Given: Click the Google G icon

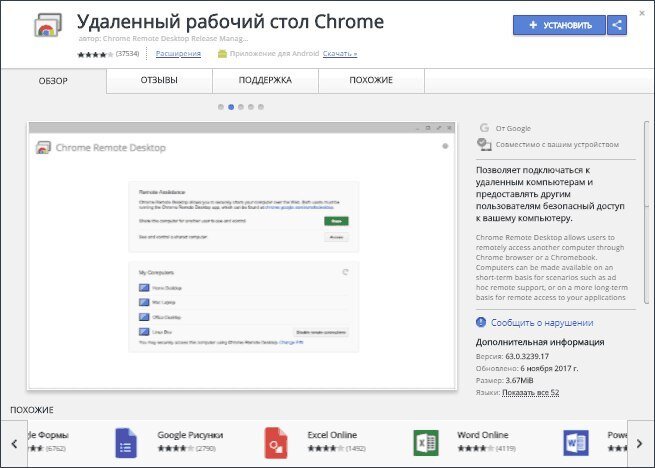Looking at the screenshot, I should pyautogui.click(x=484, y=128).
